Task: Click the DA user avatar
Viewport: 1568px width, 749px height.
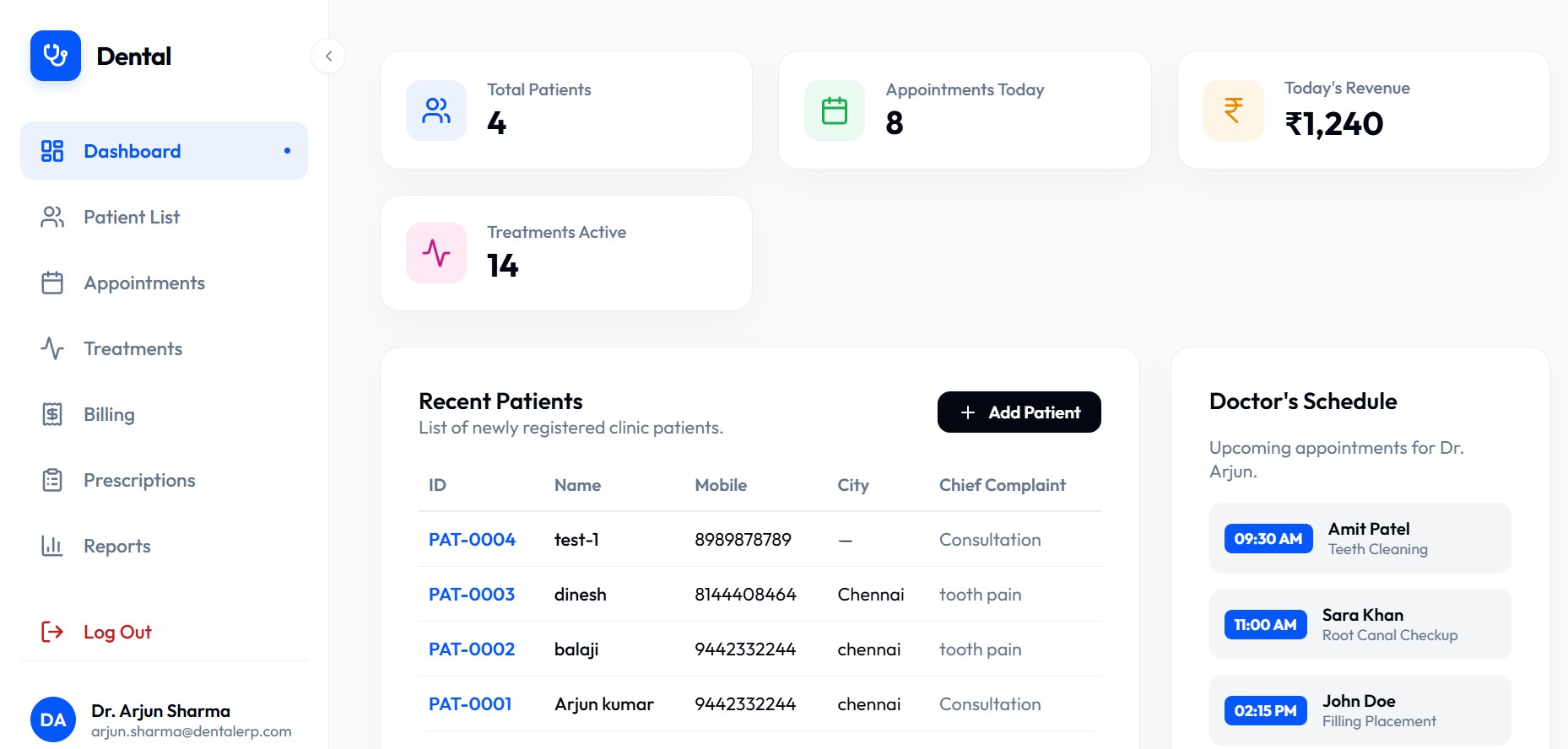Action: click(53, 719)
